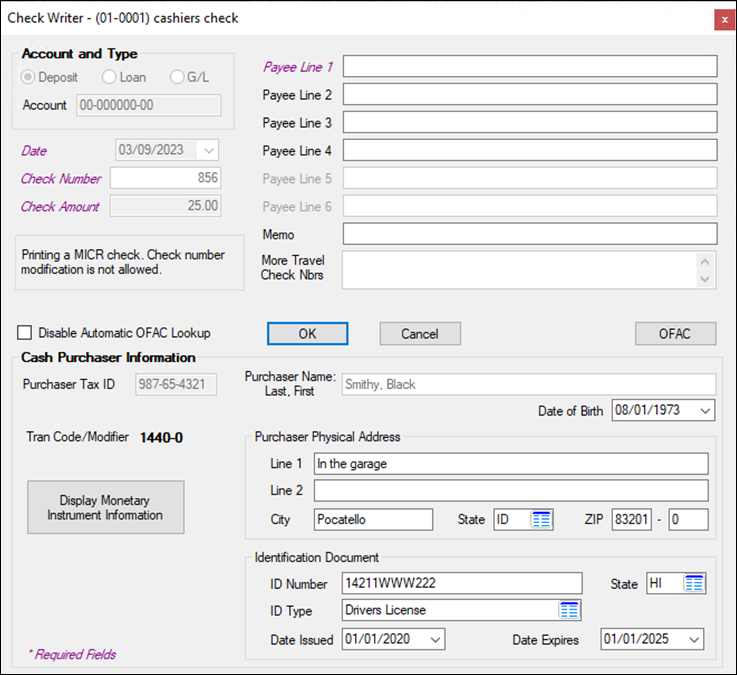Image resolution: width=737 pixels, height=675 pixels.
Task: Run the OFAC check button
Action: tap(675, 334)
